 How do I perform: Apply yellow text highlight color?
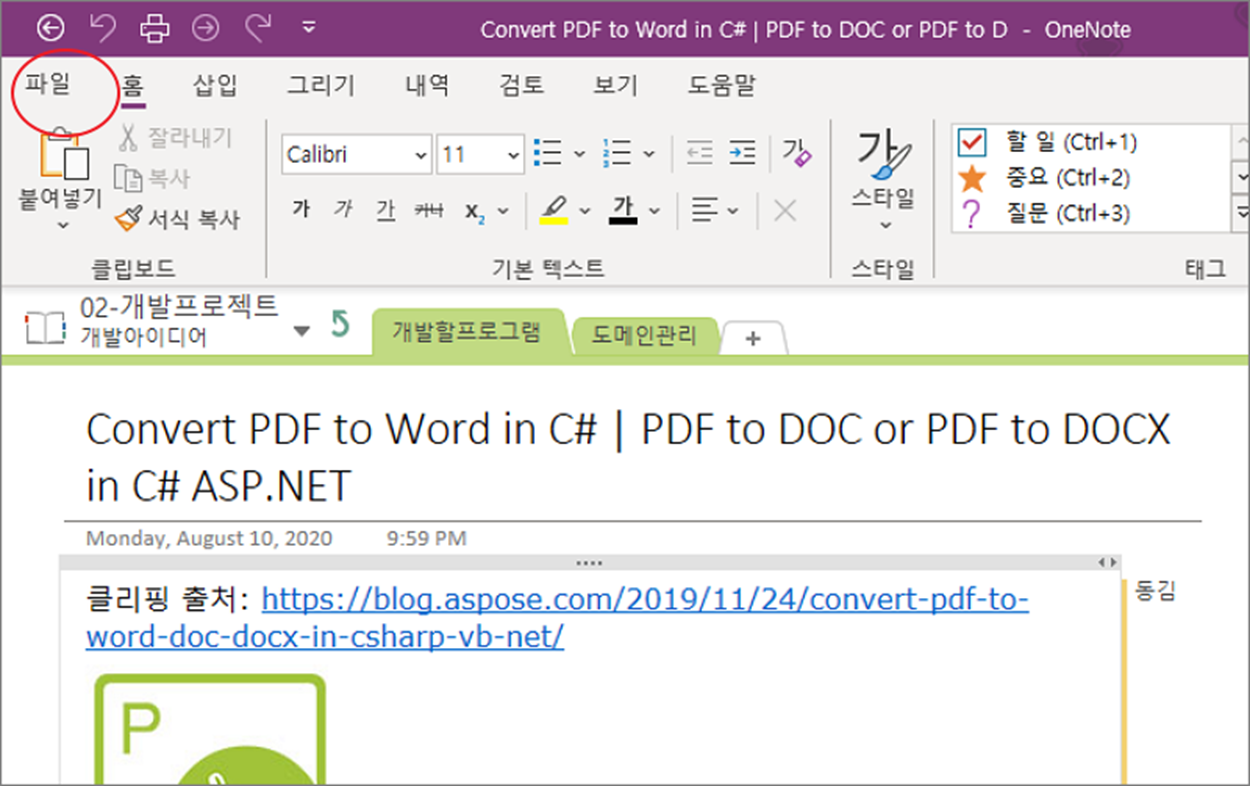pos(553,210)
